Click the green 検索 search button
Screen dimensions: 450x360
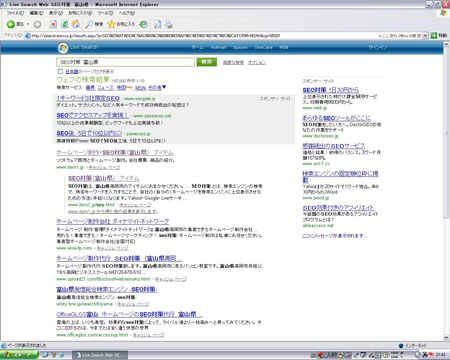point(207,62)
